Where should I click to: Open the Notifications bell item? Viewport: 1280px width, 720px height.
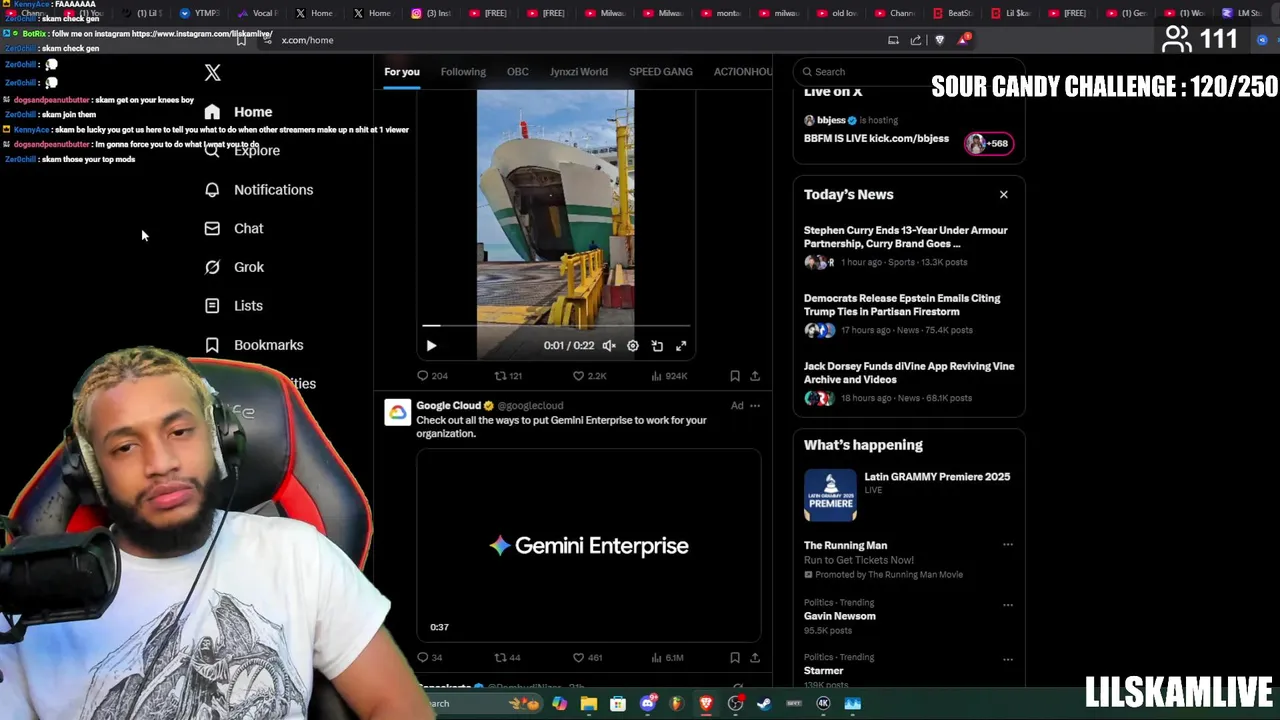click(259, 189)
